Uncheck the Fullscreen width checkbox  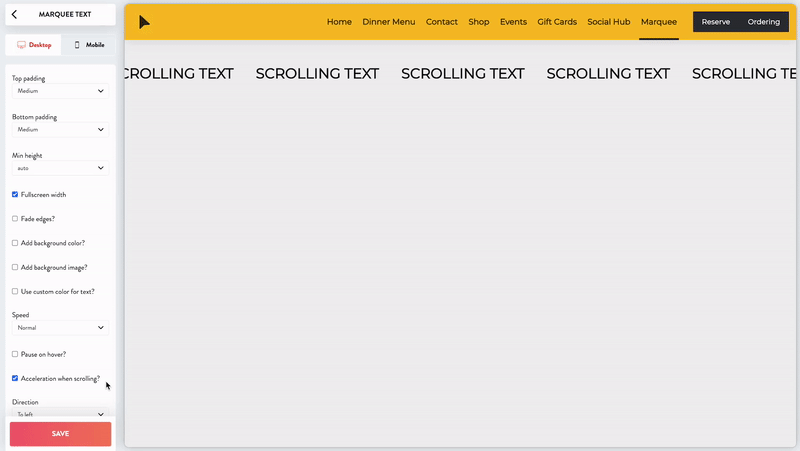point(15,194)
